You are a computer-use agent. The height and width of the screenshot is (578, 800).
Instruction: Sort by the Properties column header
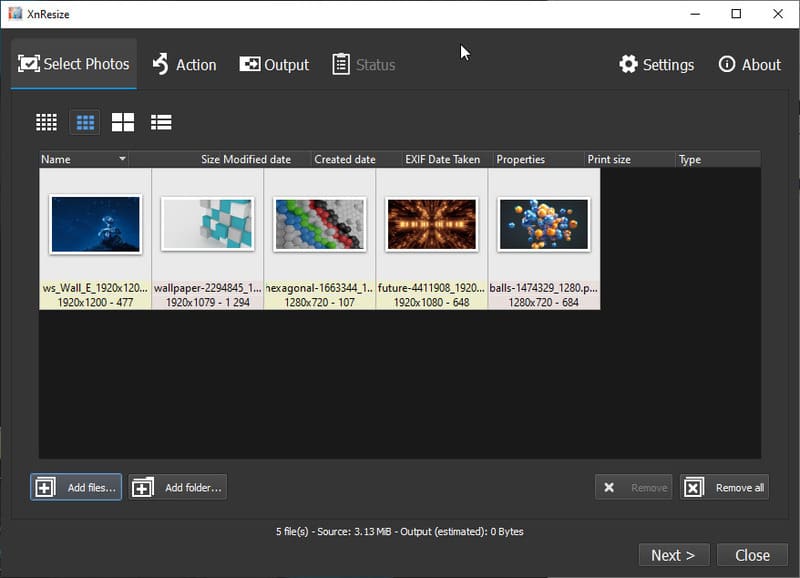click(x=520, y=159)
